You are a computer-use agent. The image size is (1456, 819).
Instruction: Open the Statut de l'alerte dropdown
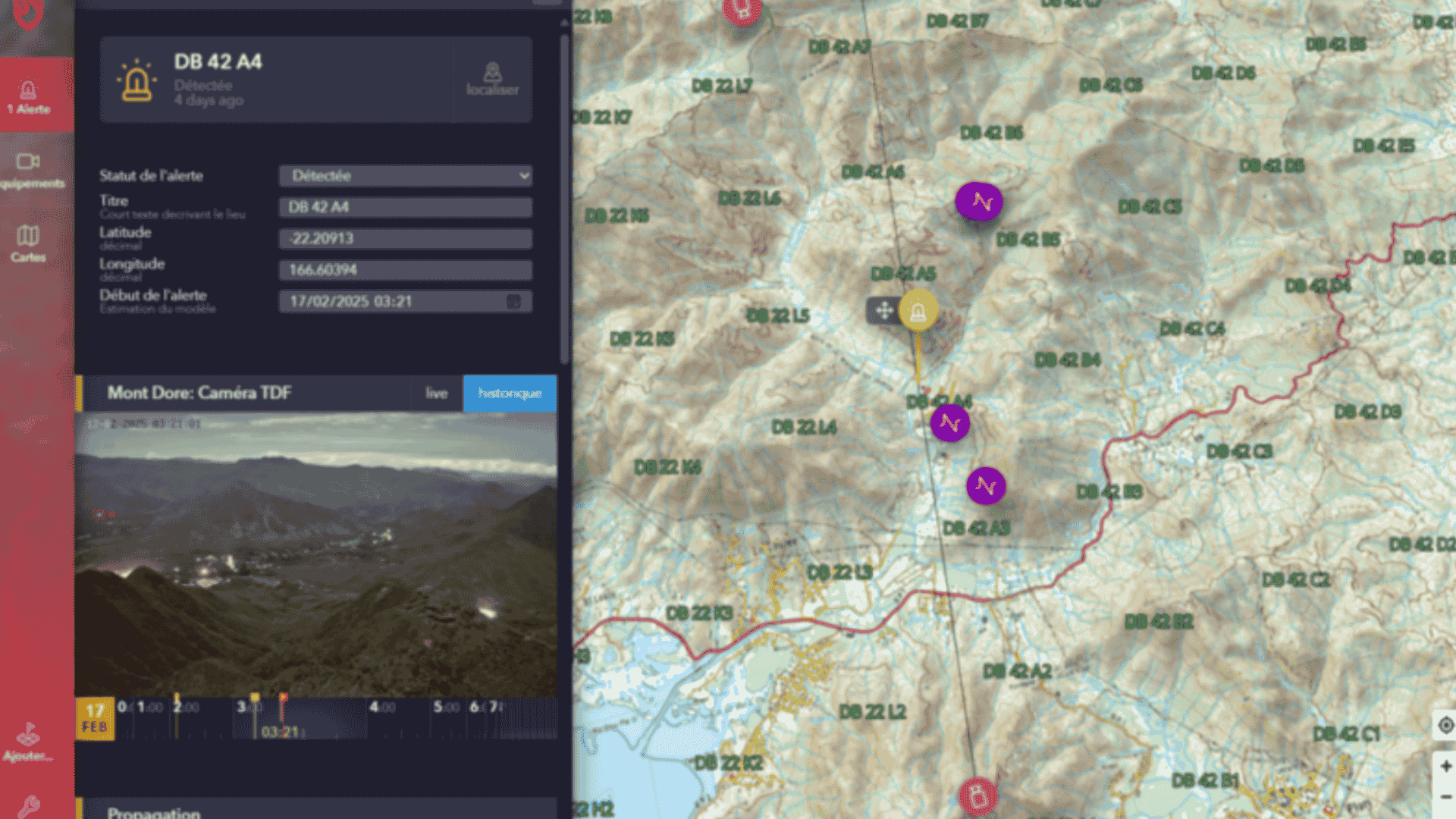click(x=406, y=176)
